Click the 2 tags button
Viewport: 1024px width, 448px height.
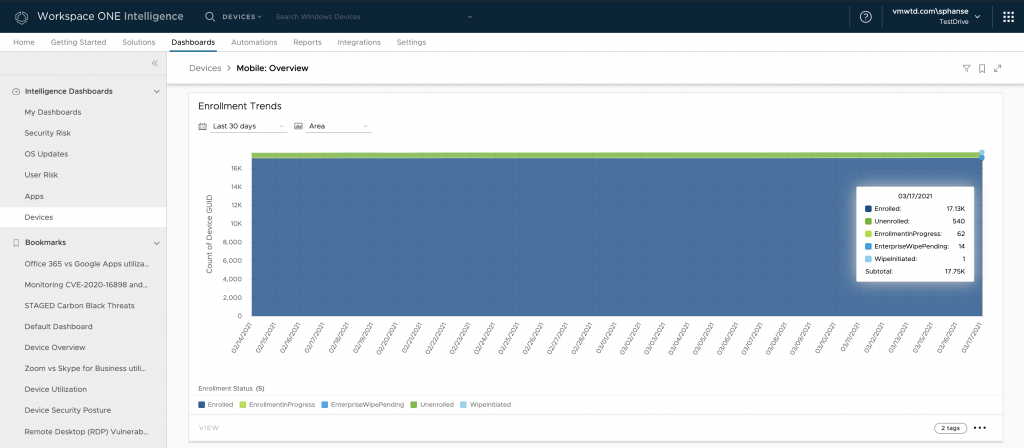click(949, 428)
